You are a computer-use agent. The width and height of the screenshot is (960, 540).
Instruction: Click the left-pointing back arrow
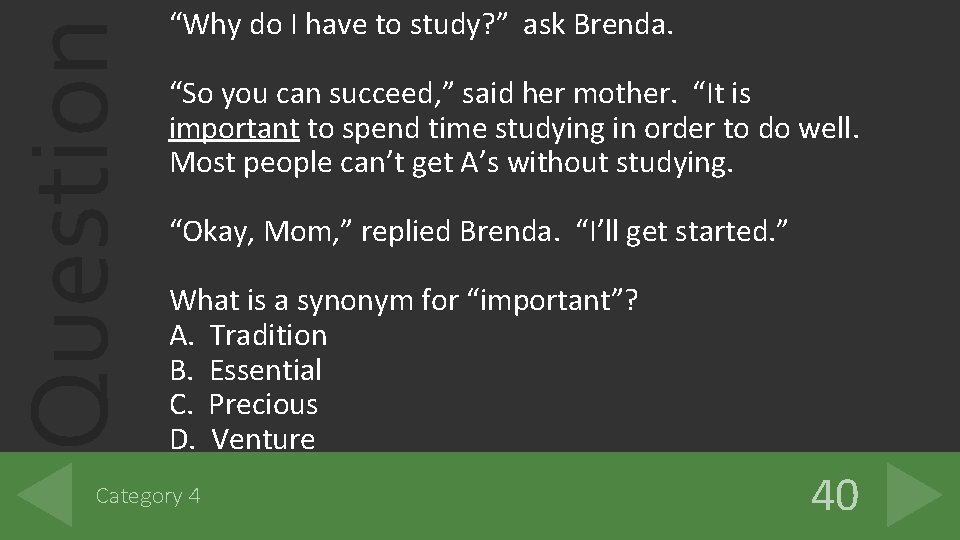[x=47, y=494]
